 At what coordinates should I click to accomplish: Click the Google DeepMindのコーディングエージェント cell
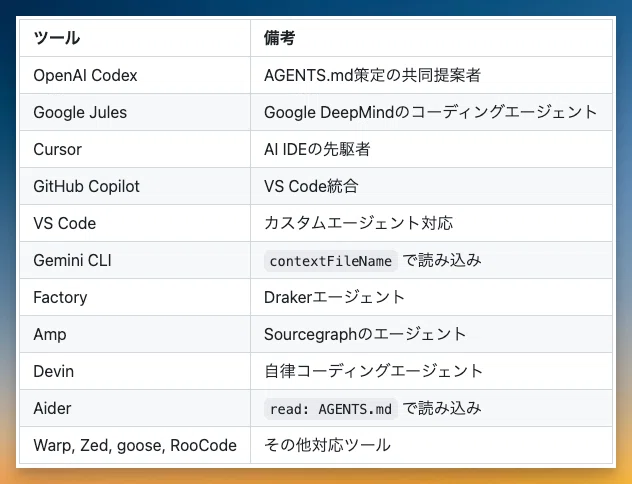coord(431,112)
